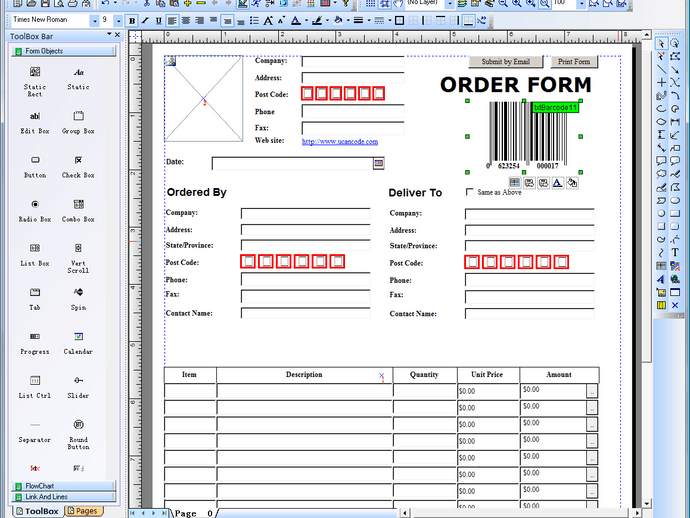Toggle left text alignment
Viewport: 690px width, 518px height.
[x=172, y=21]
